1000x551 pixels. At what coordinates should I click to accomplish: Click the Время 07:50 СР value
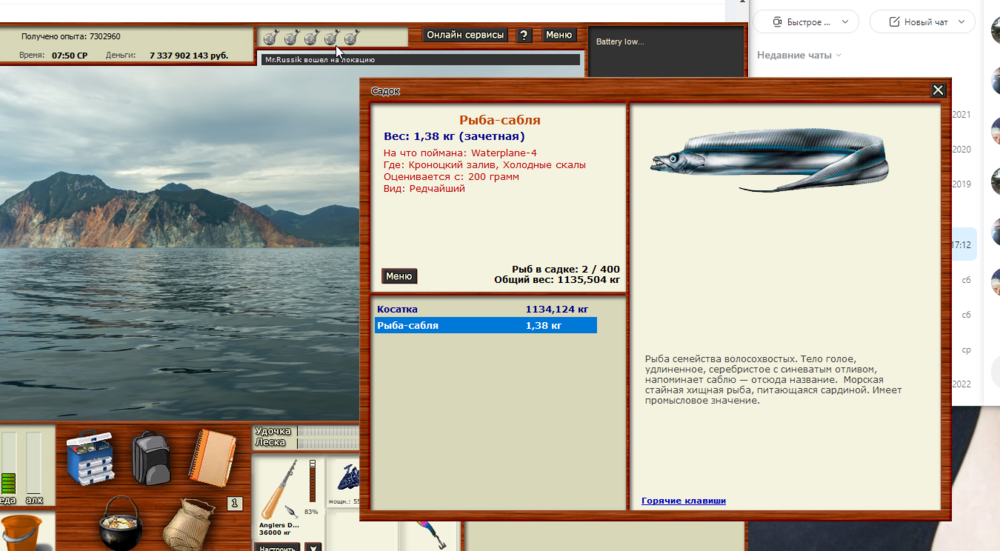point(70,55)
